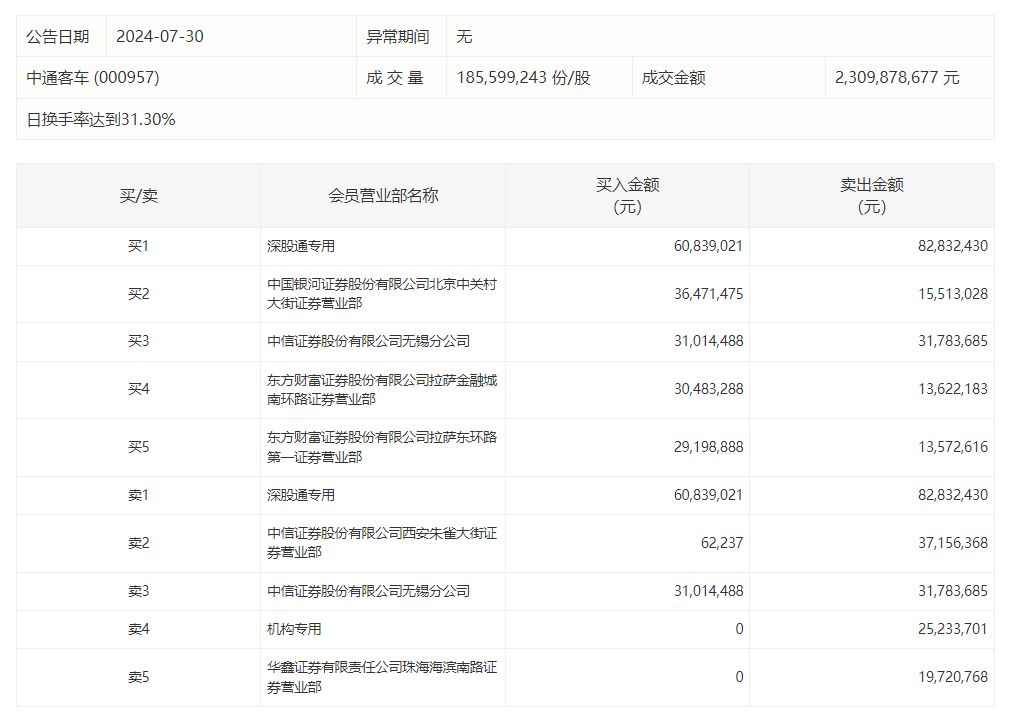This screenshot has height=724, width=1016.
Task: Select 82,832,430 in the 卖1 row
Action: 952,496
